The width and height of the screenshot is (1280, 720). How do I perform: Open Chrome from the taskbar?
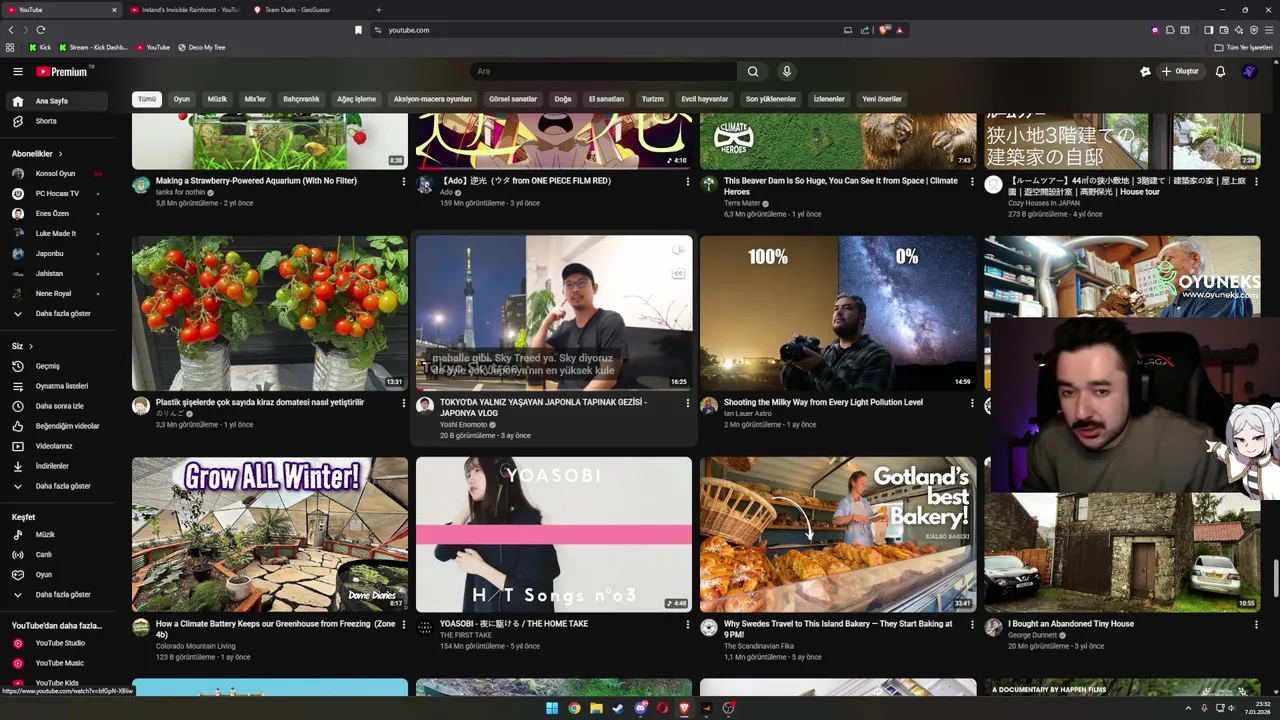574,708
